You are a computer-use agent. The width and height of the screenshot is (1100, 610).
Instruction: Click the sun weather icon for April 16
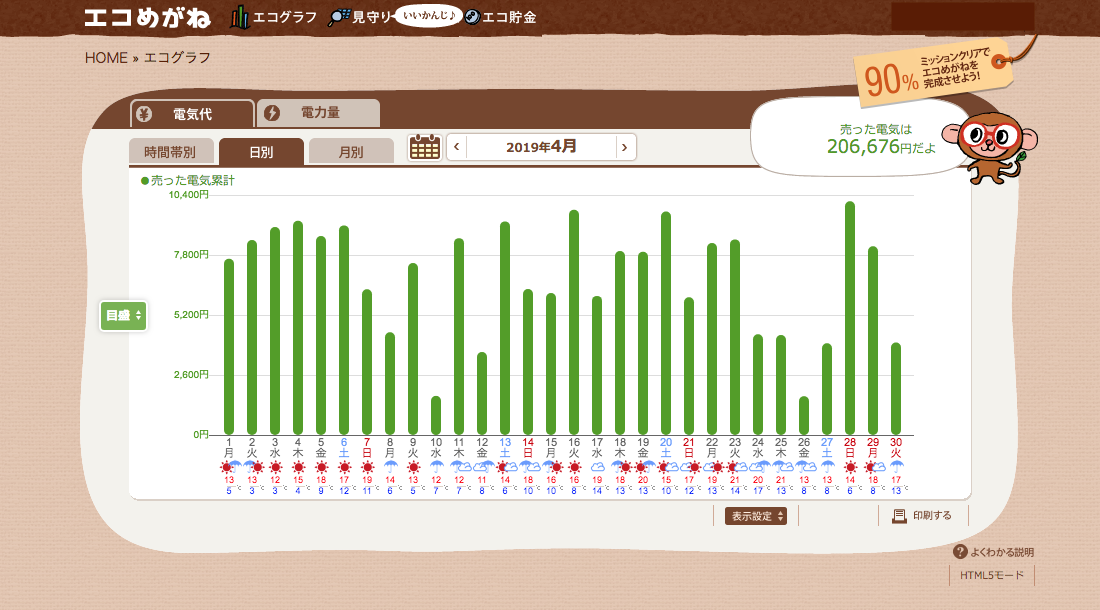pos(575,467)
